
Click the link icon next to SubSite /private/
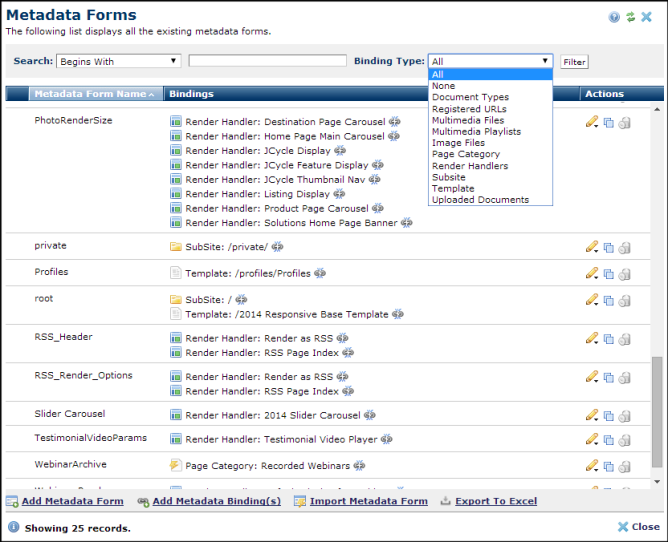[x=277, y=246]
